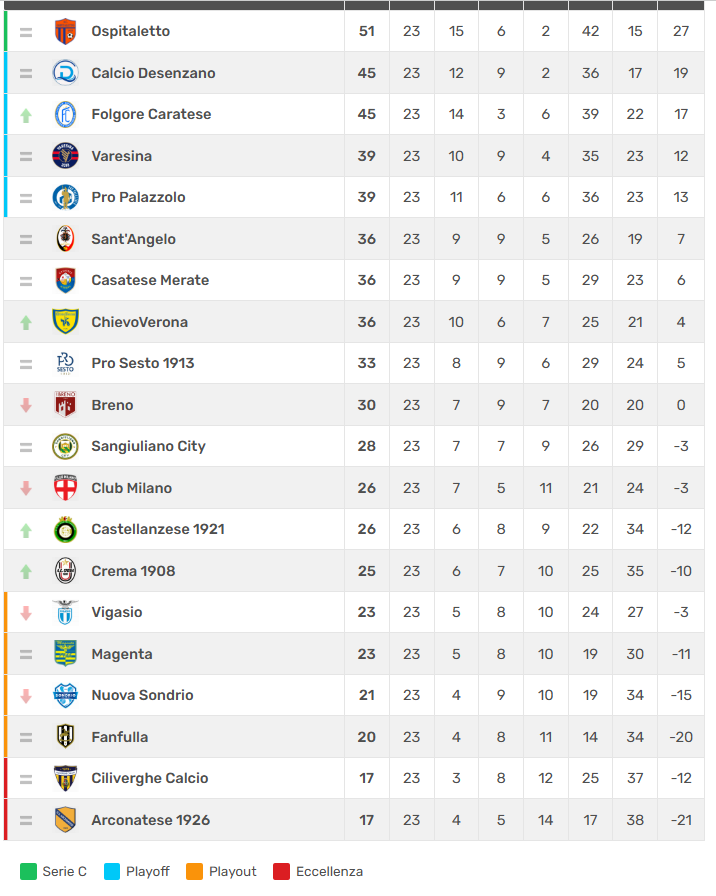The height and width of the screenshot is (896, 716).
Task: Click the green up arrow beside ChievoVerona
Action: pos(26,322)
